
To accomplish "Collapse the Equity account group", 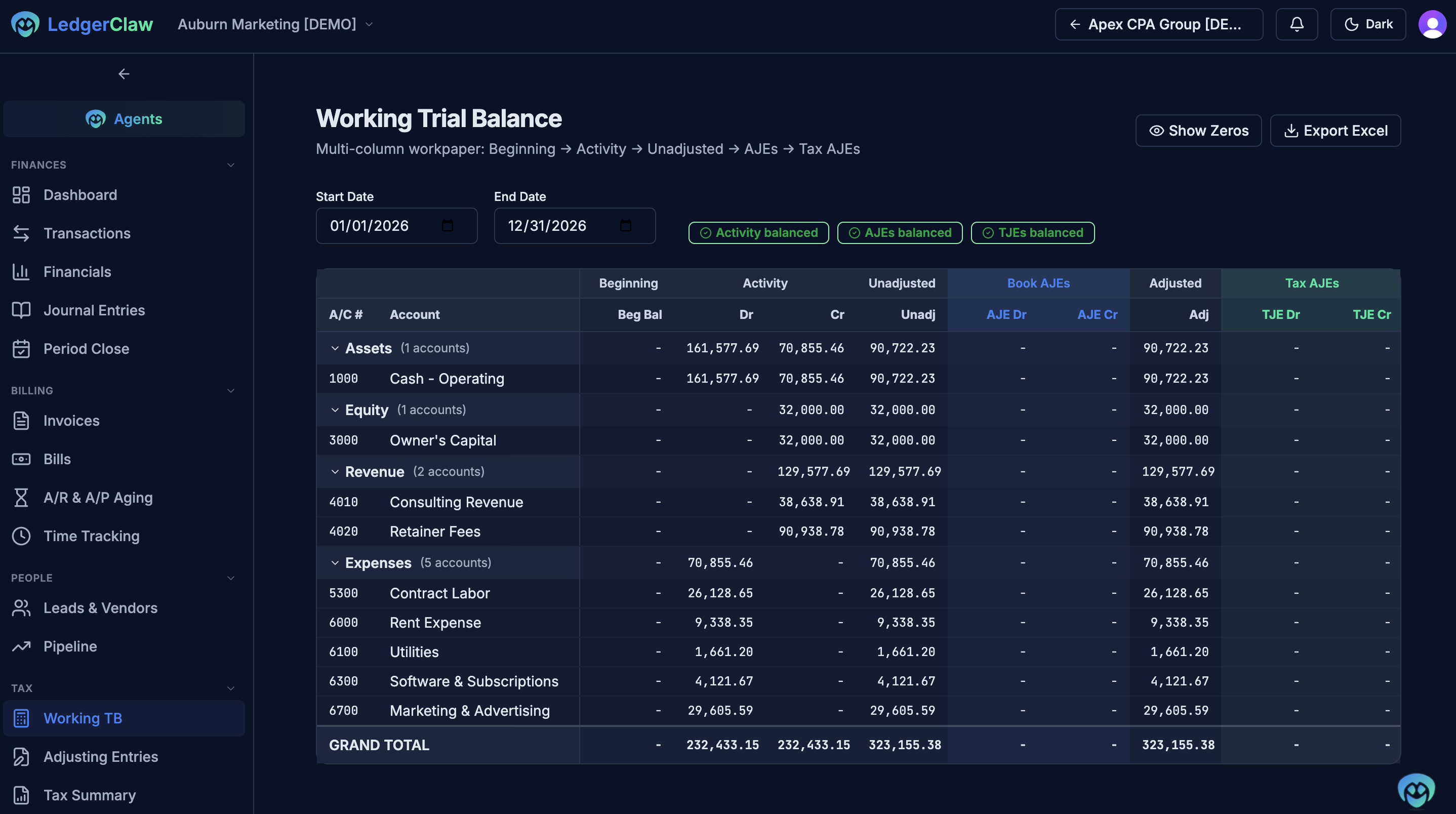I will tap(335, 410).
